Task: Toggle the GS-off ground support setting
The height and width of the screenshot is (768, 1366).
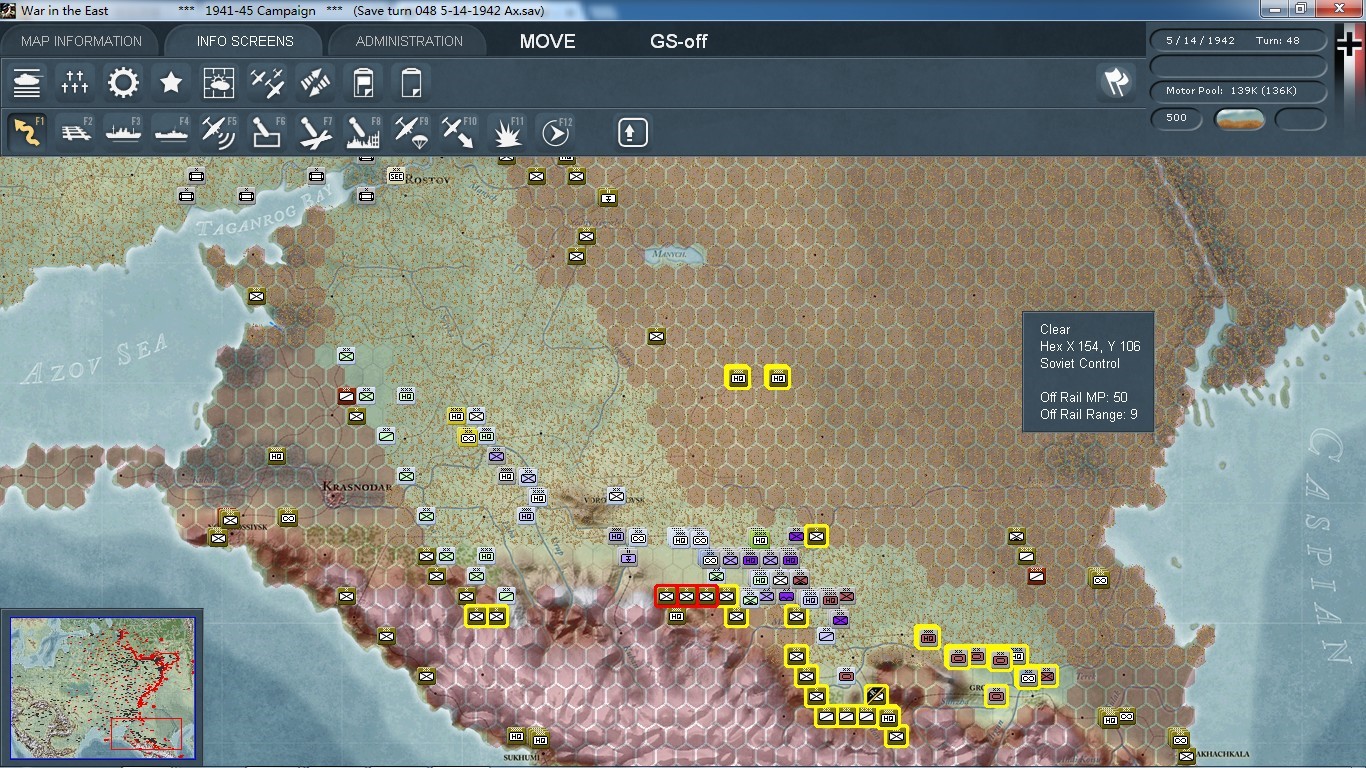Action: click(679, 42)
